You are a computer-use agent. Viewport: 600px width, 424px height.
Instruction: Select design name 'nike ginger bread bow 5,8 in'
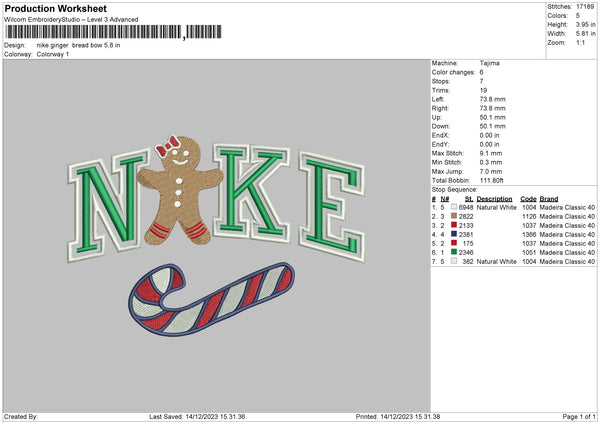[78, 45]
